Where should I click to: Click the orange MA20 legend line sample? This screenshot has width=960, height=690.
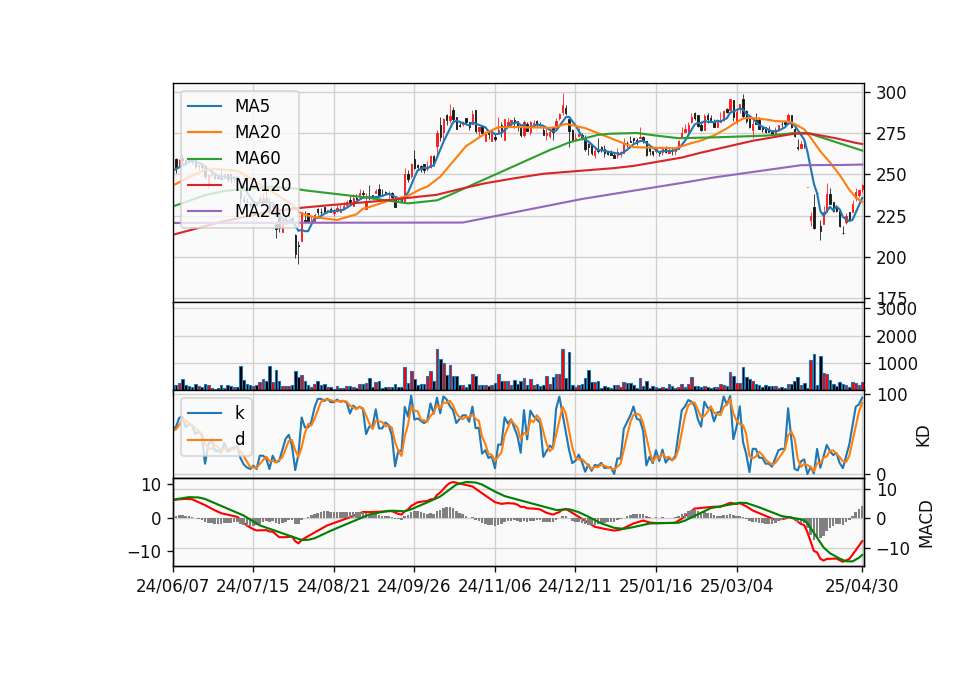(204, 132)
